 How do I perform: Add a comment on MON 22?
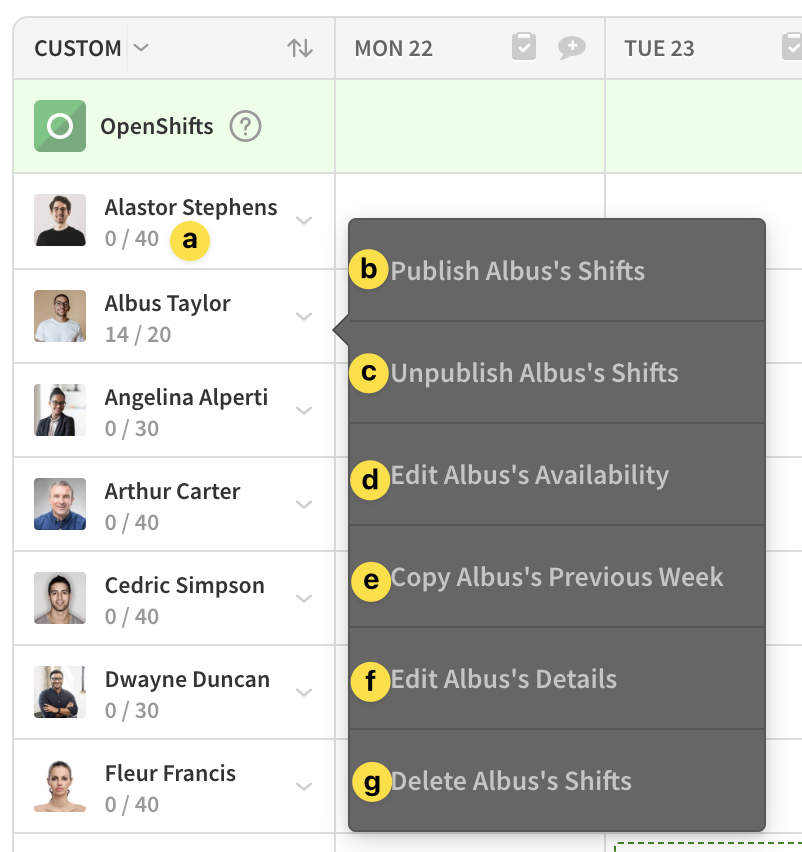click(572, 47)
